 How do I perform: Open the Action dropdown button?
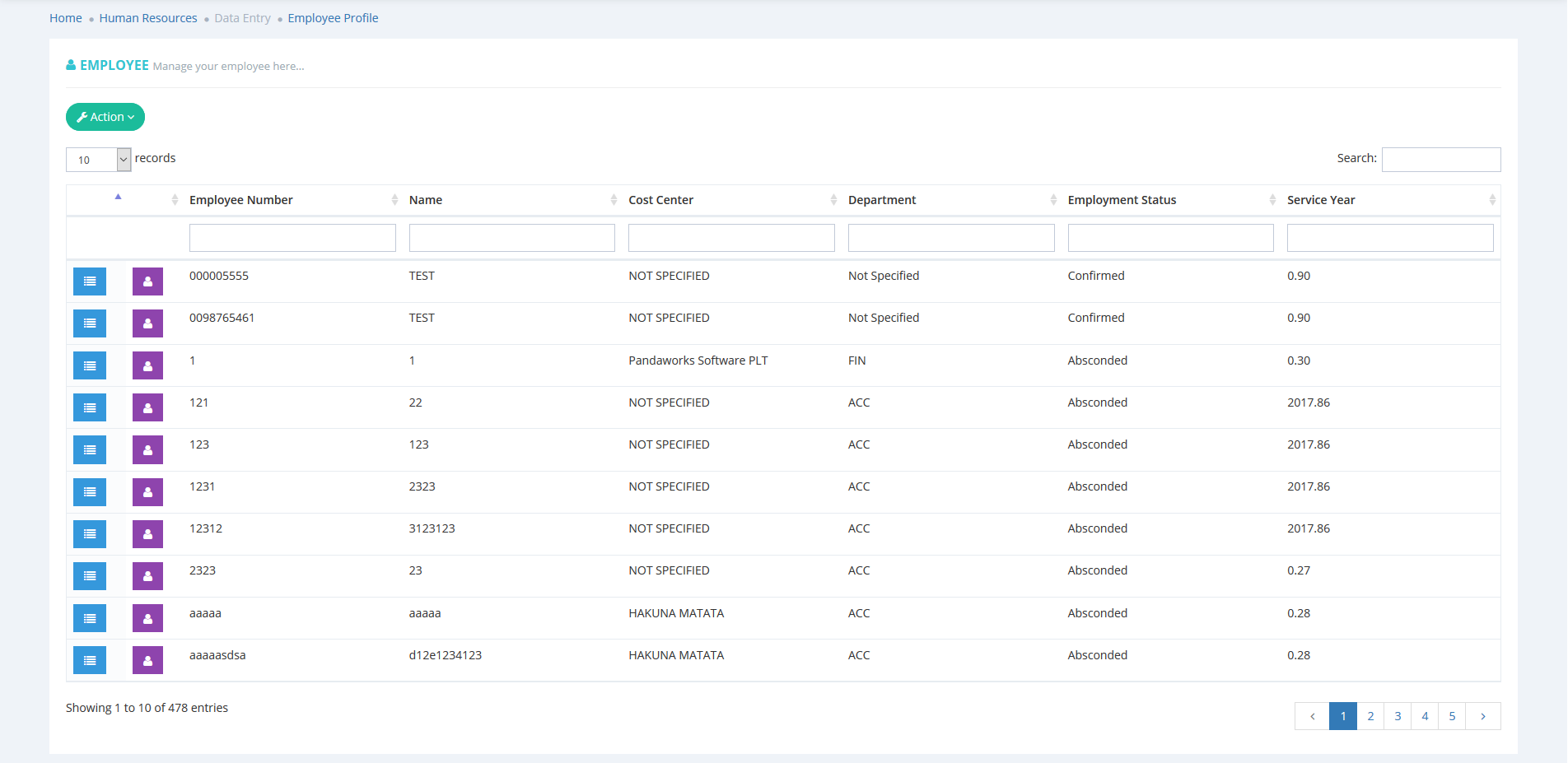(105, 117)
